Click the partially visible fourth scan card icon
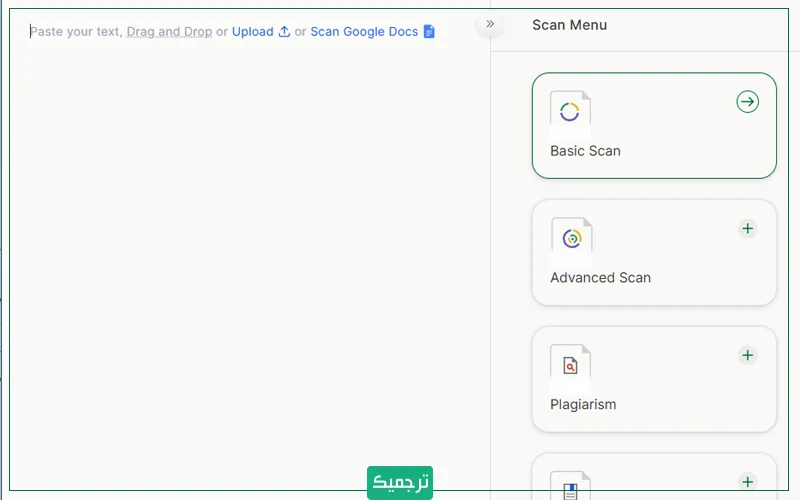800x500 pixels. coord(570,486)
